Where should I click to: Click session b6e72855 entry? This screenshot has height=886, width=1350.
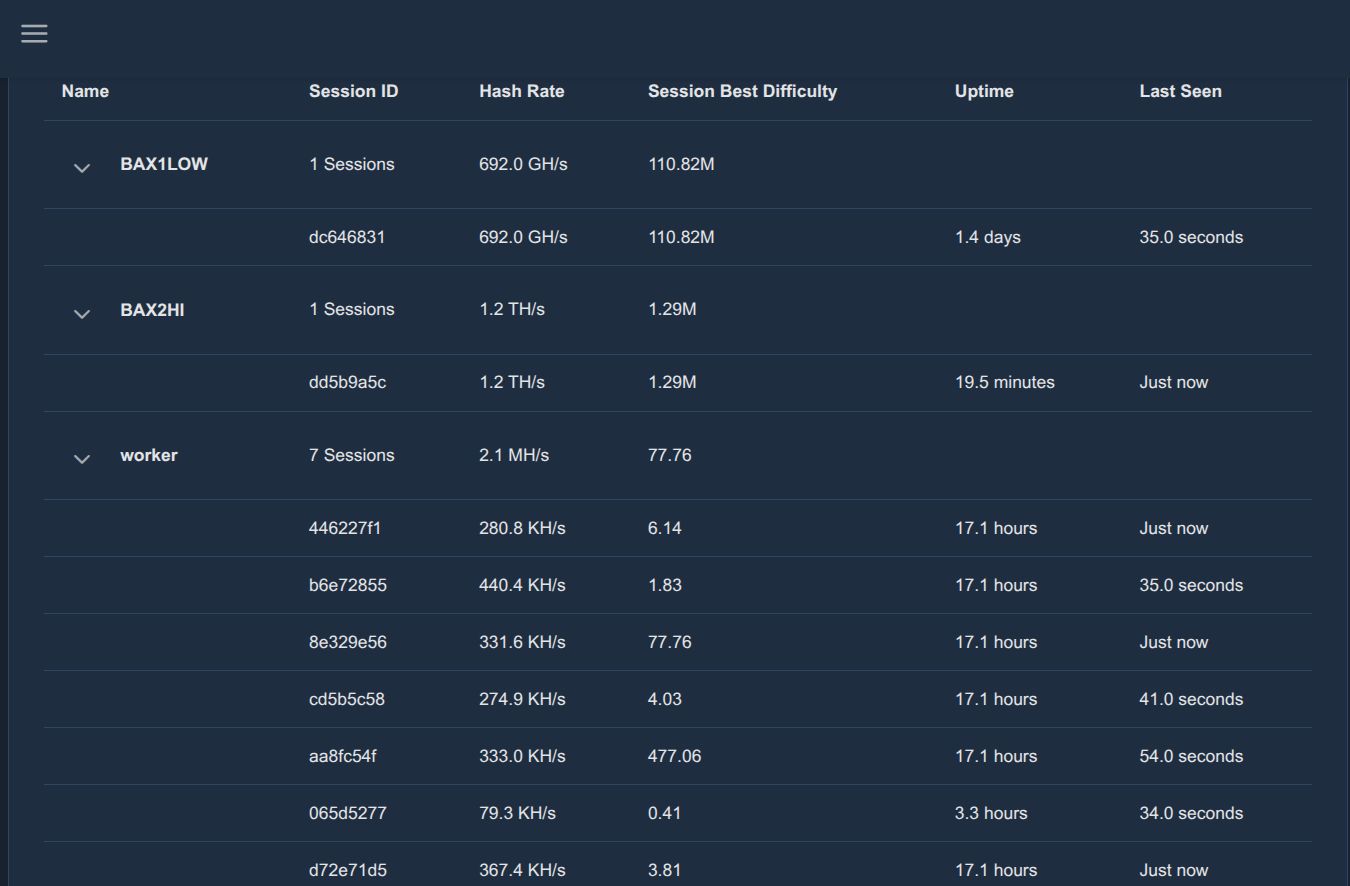coord(347,585)
